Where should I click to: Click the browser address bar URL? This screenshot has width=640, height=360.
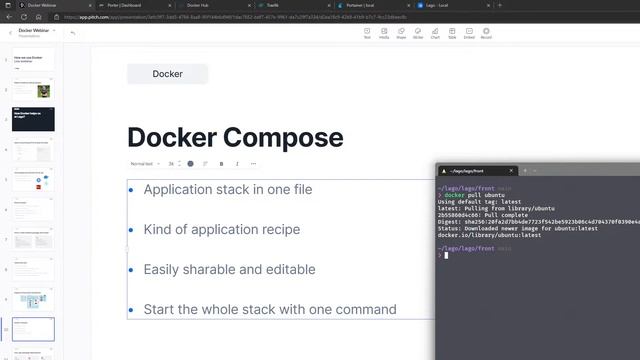pyautogui.click(x=235, y=17)
